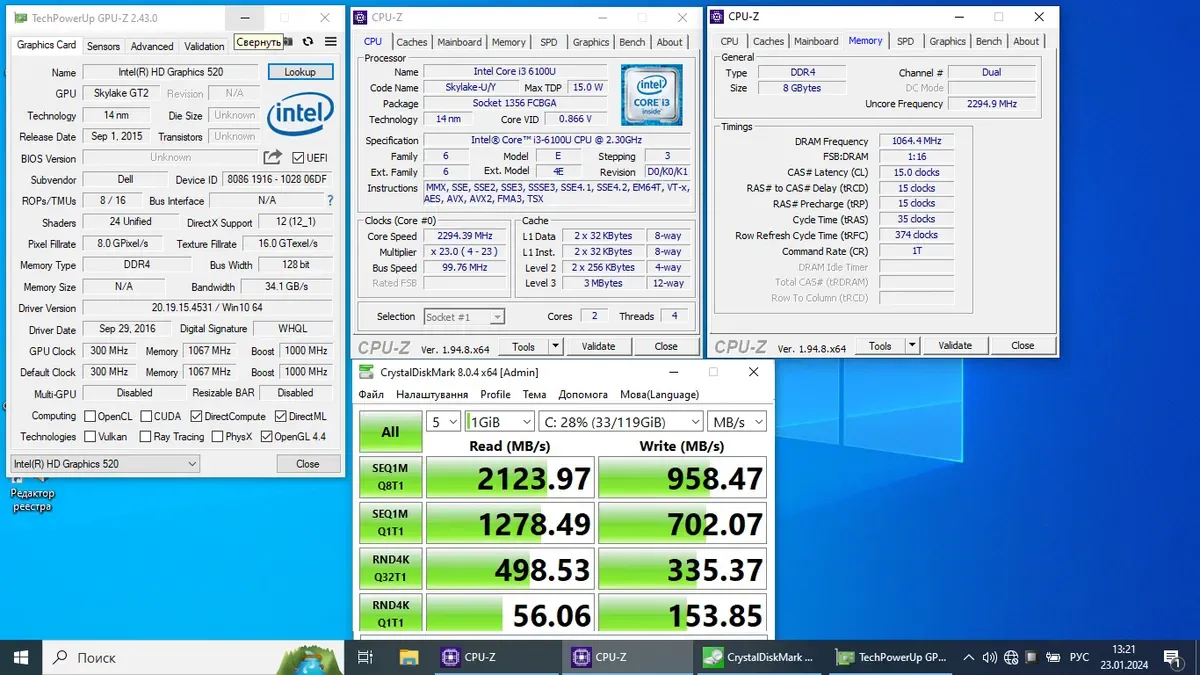
Task: Open Profile menu in CrystalDiskMark
Action: (495, 395)
